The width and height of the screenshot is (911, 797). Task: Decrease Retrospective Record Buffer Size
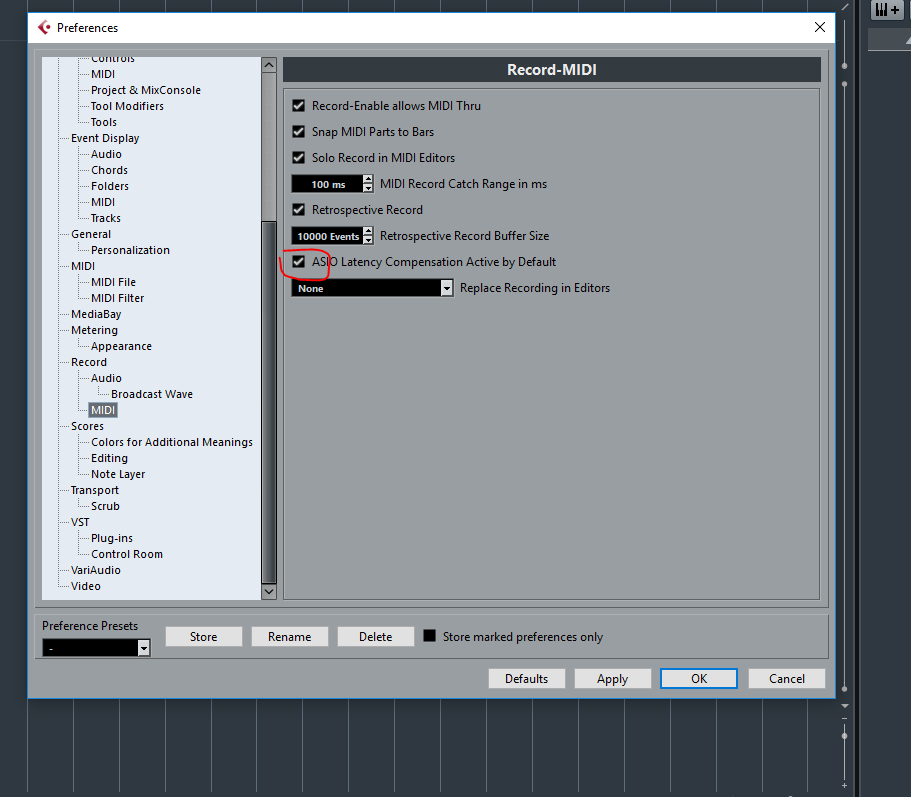coord(368,240)
